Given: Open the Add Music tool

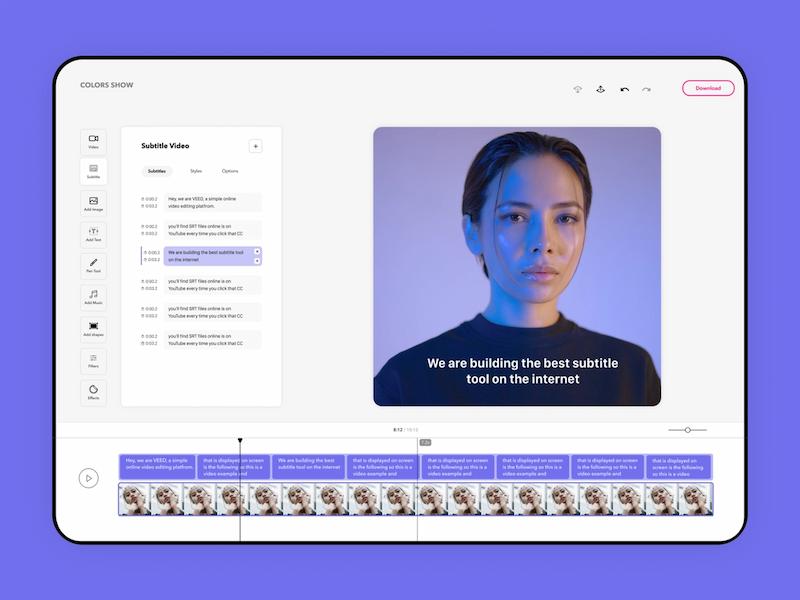Looking at the screenshot, I should click(93, 297).
